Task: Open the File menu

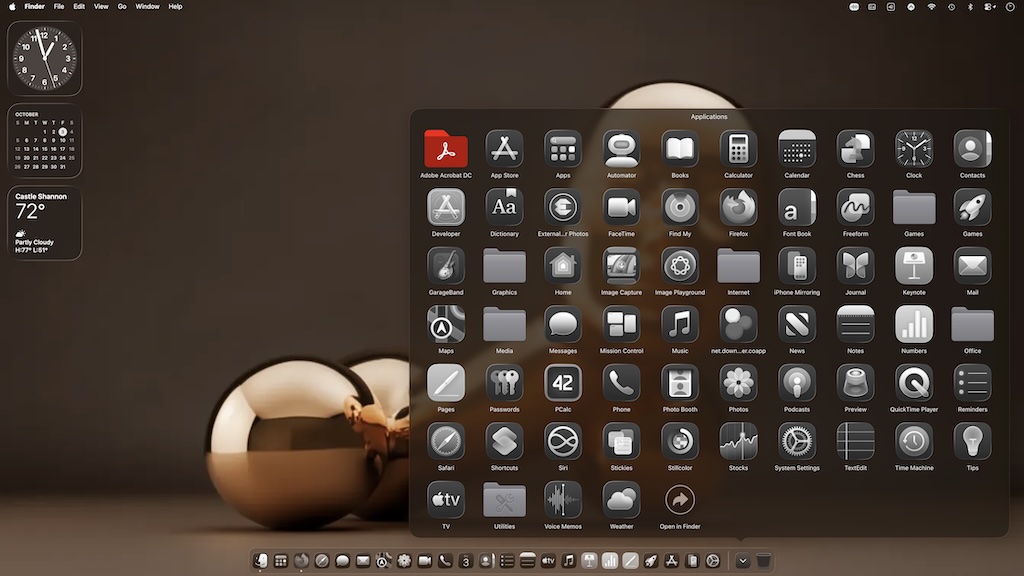Action: tap(59, 7)
